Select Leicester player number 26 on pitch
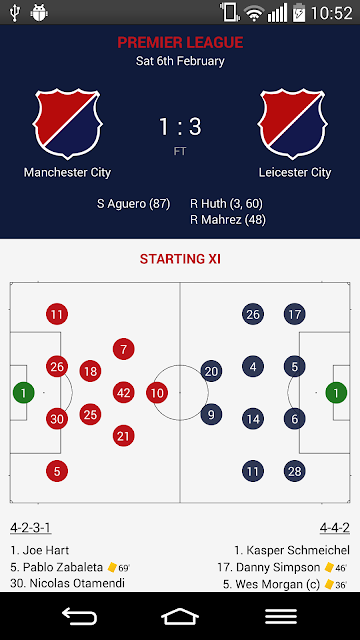360x640 pixels. pos(253,314)
